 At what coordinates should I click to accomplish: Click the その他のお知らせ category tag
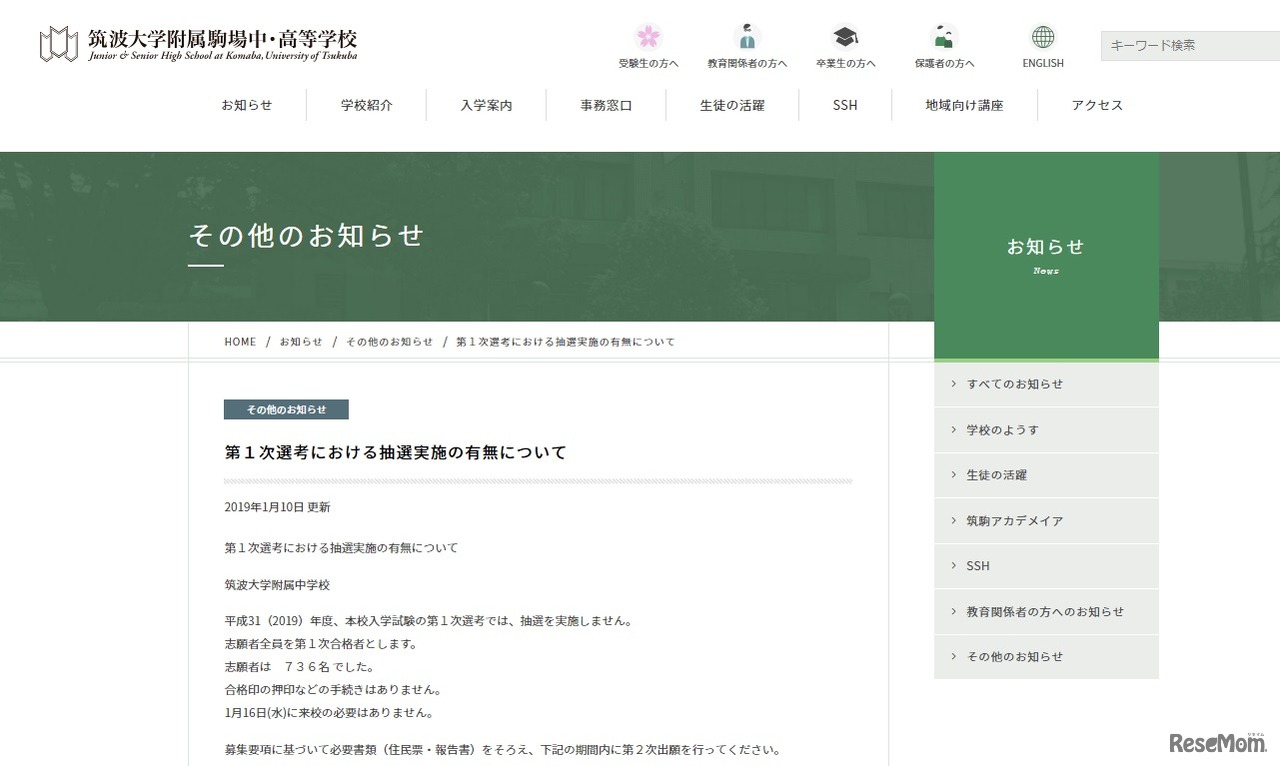tap(286, 410)
